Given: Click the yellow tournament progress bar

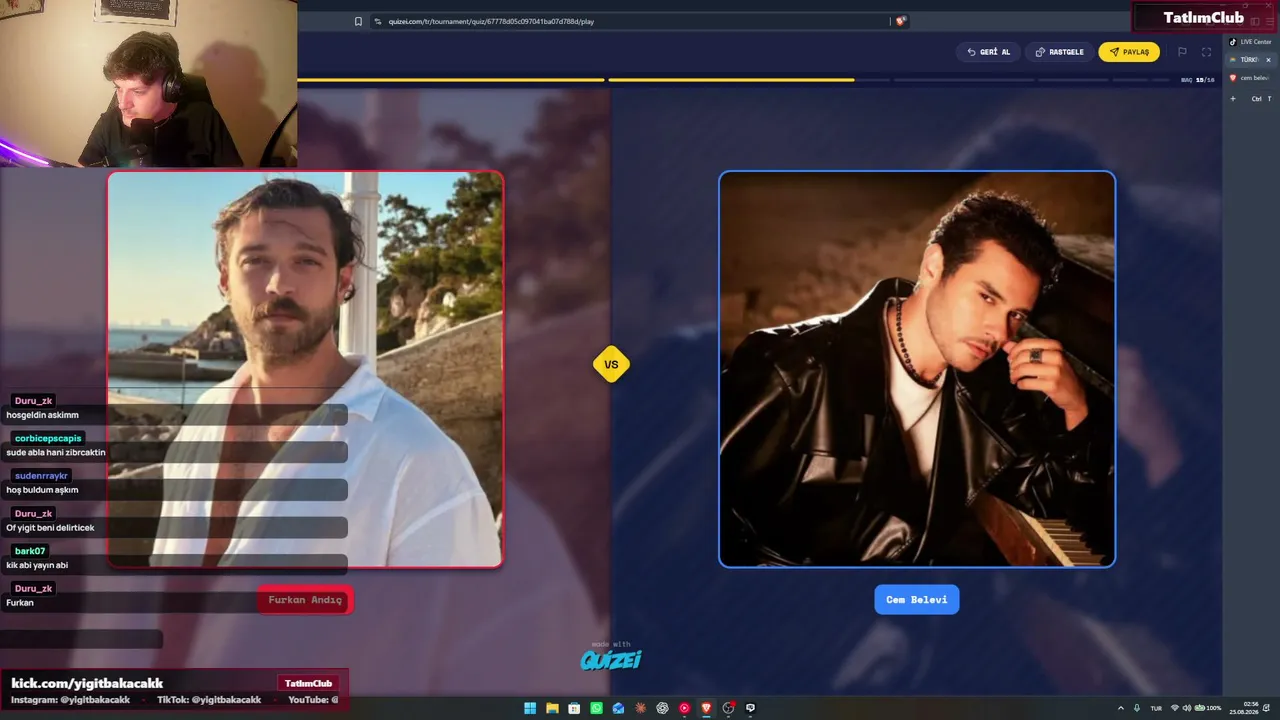Looking at the screenshot, I should [x=576, y=79].
